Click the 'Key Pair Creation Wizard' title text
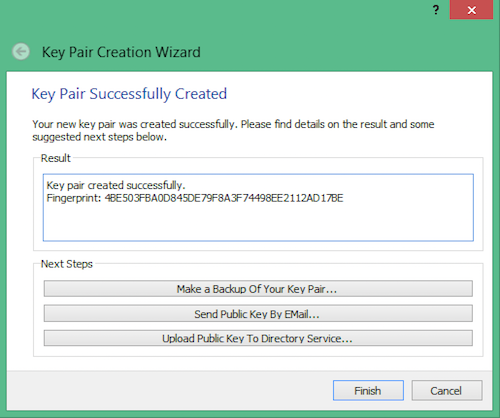The image size is (500, 418). (x=121, y=52)
